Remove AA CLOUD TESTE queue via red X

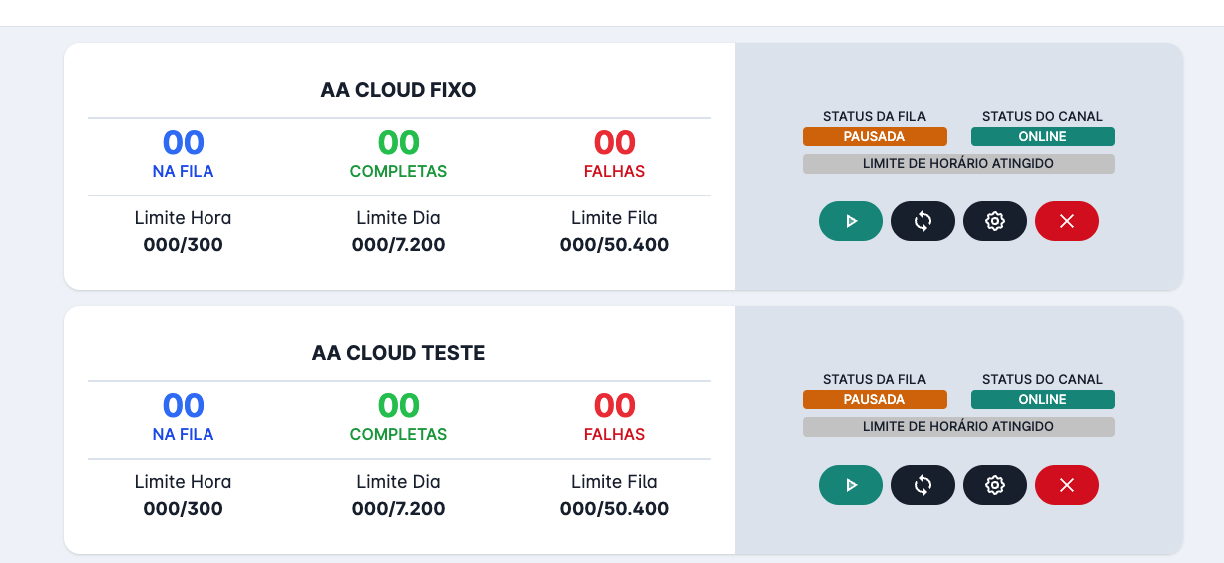pos(1067,485)
